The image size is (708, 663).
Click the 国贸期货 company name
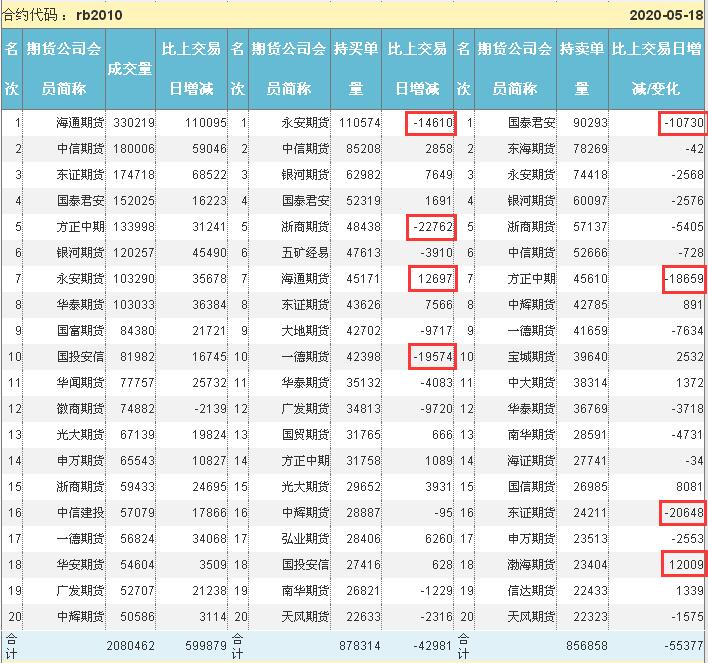click(x=305, y=435)
